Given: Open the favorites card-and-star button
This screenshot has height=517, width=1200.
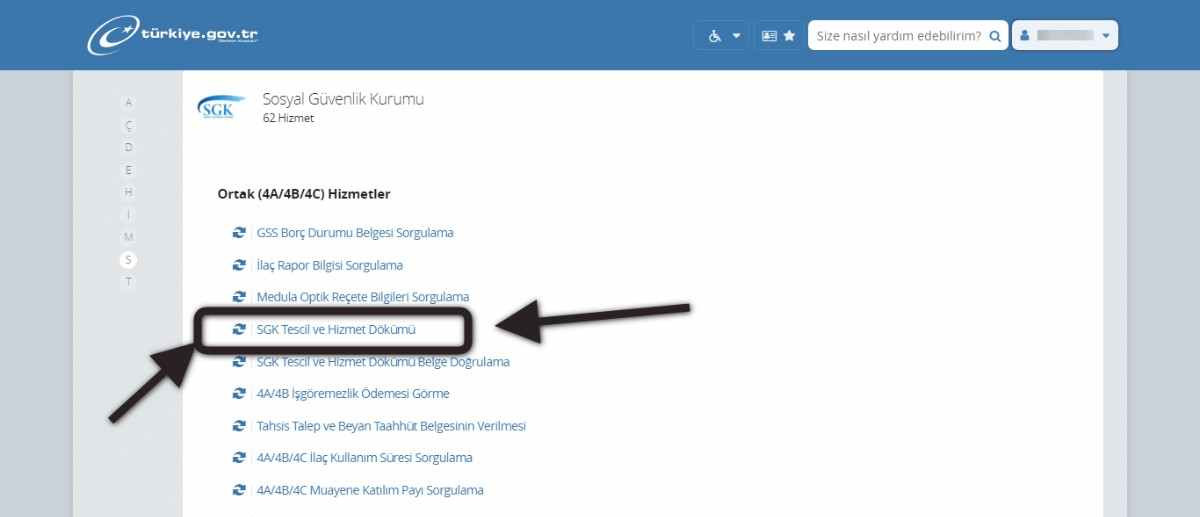Looking at the screenshot, I should (778, 35).
